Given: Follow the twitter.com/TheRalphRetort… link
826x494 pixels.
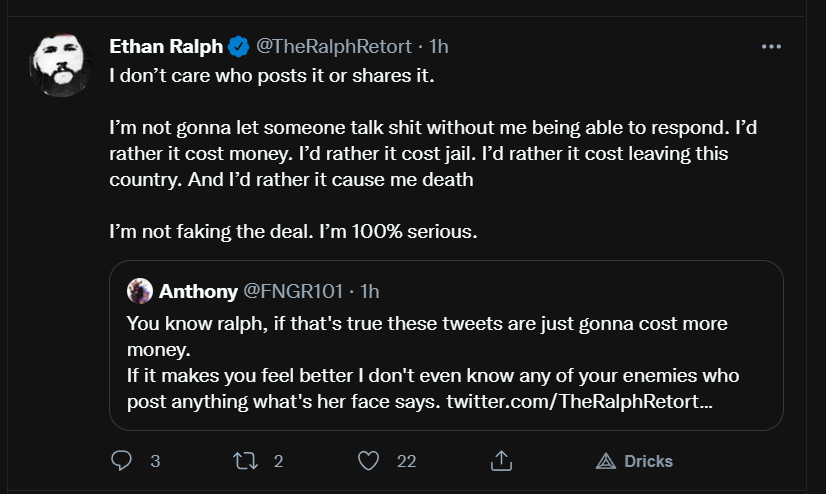Looking at the screenshot, I should click(x=579, y=401).
